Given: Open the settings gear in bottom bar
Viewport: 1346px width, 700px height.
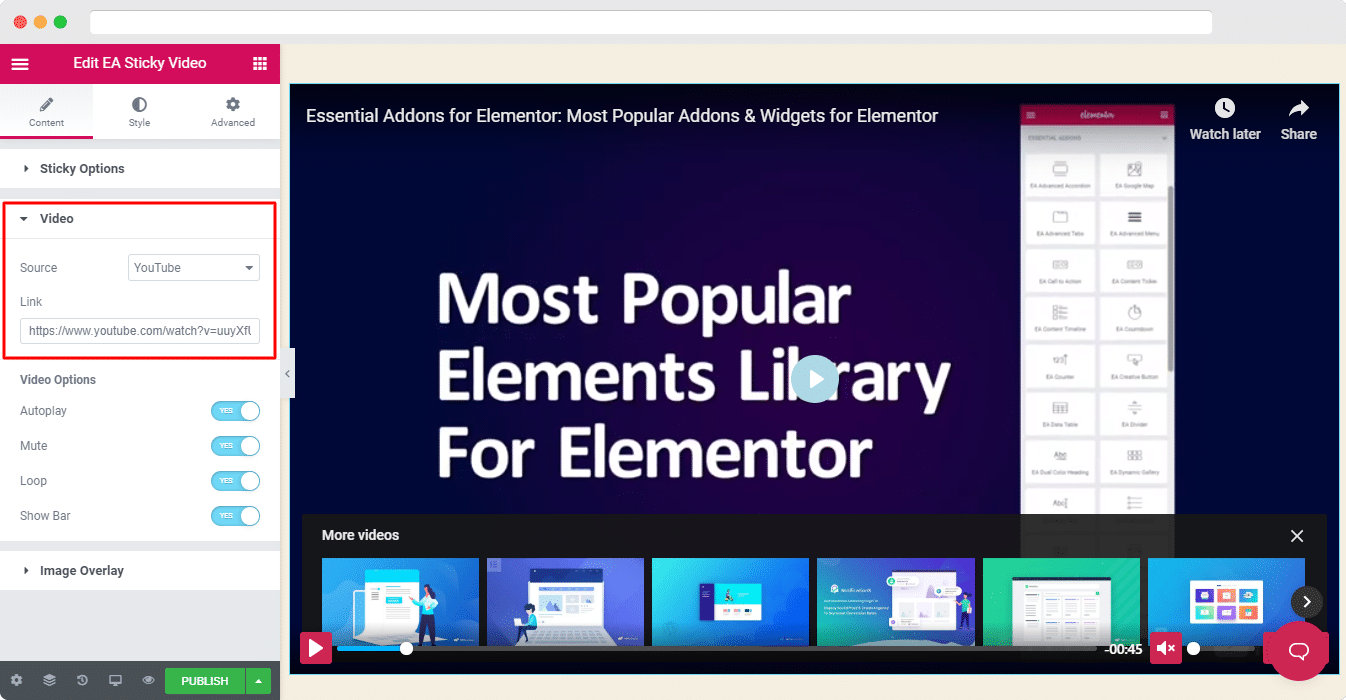Looking at the screenshot, I should pyautogui.click(x=17, y=681).
